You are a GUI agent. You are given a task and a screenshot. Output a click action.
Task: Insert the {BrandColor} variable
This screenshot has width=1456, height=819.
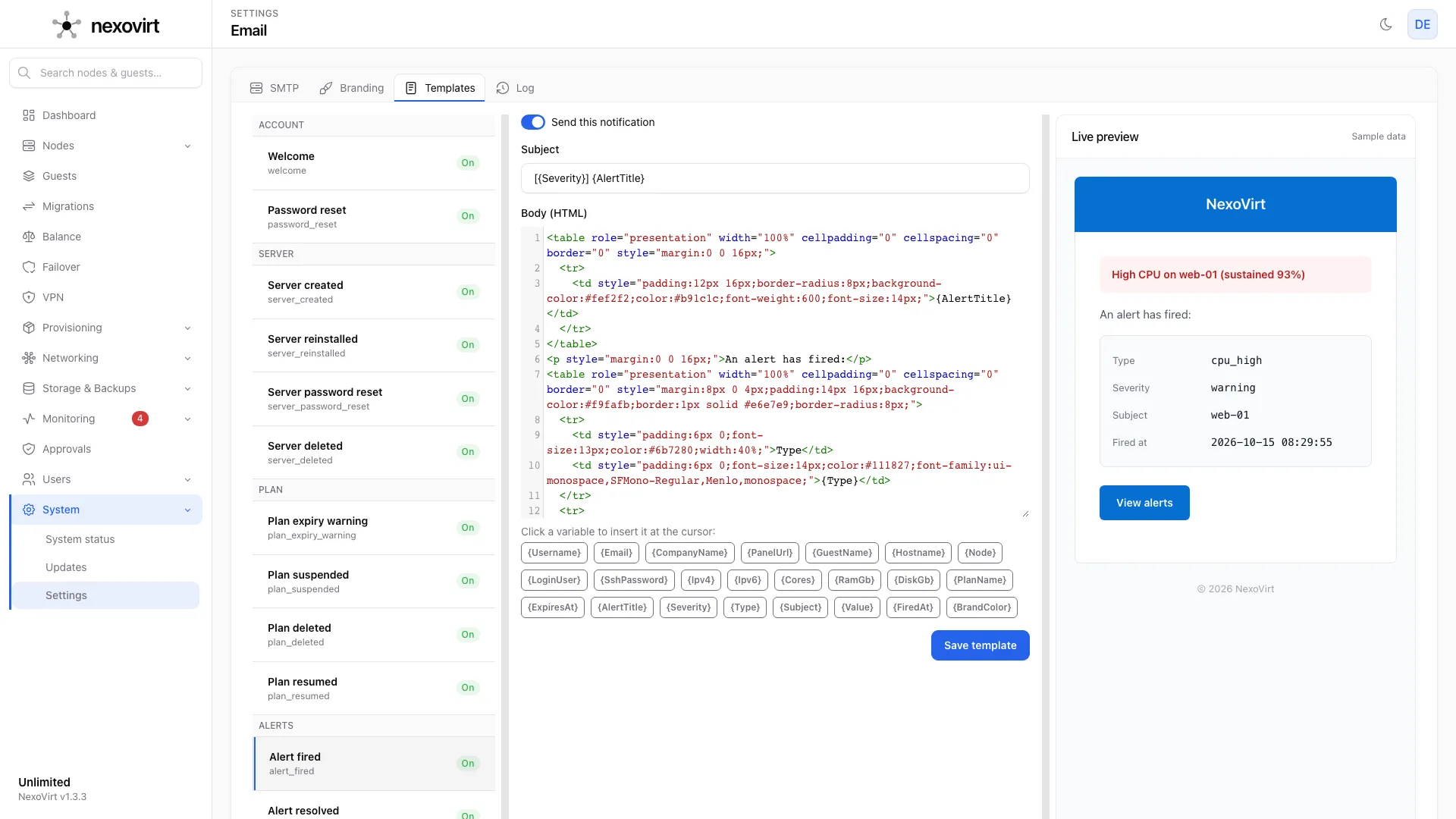click(981, 607)
